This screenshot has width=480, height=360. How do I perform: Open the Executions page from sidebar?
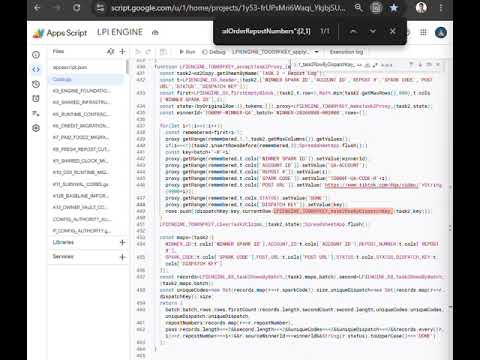click(36, 113)
